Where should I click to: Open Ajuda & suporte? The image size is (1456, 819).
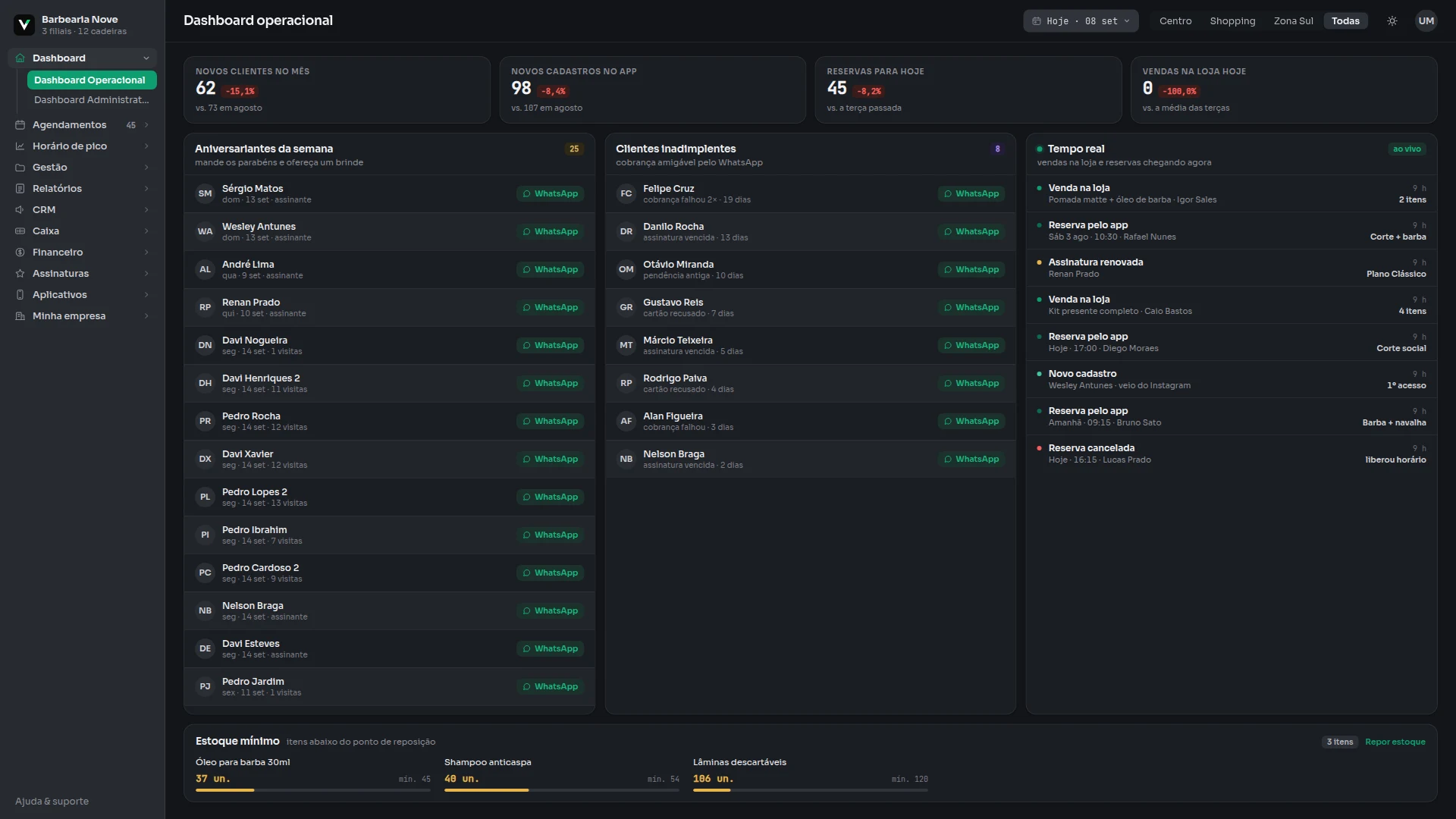tap(52, 802)
